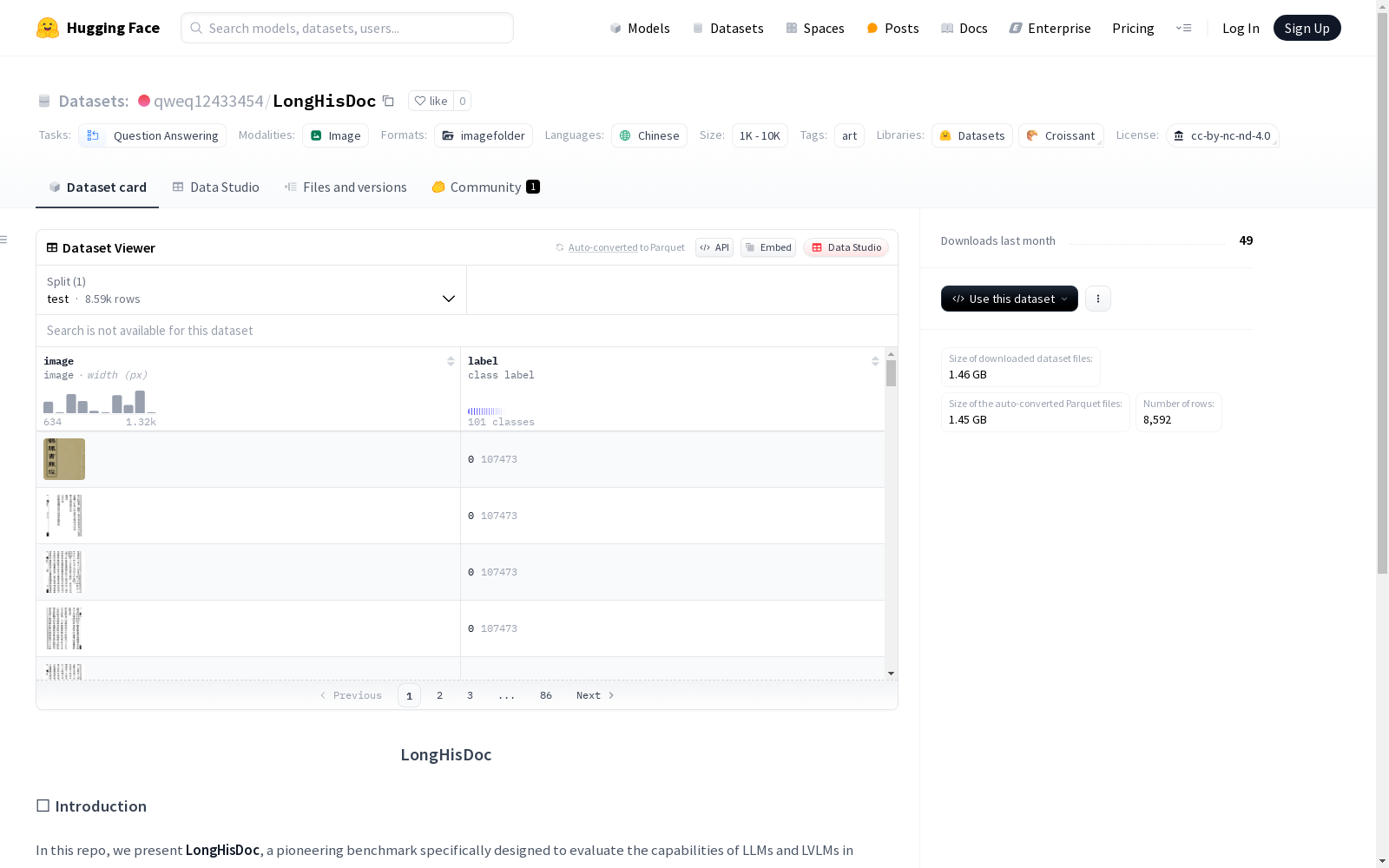Screen dimensions: 1389x868
Task: Switch to the Data Studio tab
Action: (x=215, y=187)
